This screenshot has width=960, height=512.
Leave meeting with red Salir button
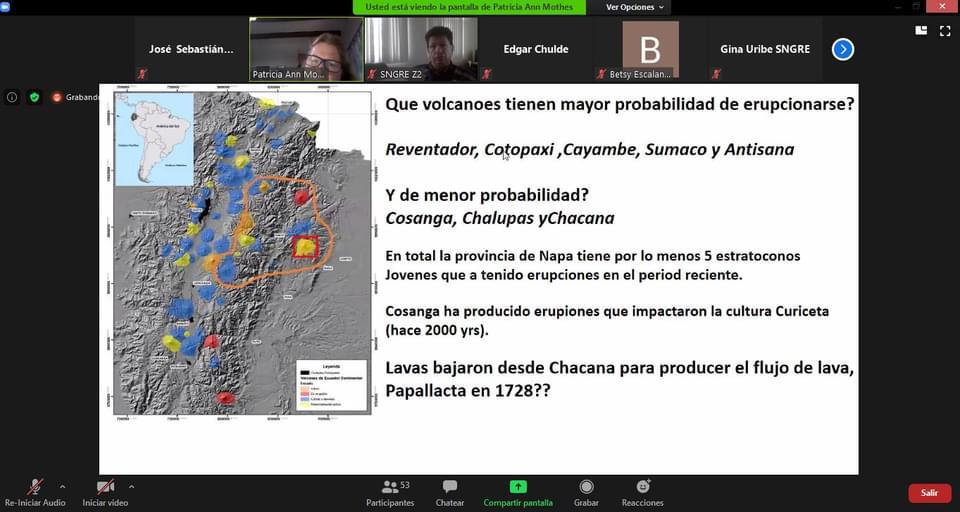point(929,493)
